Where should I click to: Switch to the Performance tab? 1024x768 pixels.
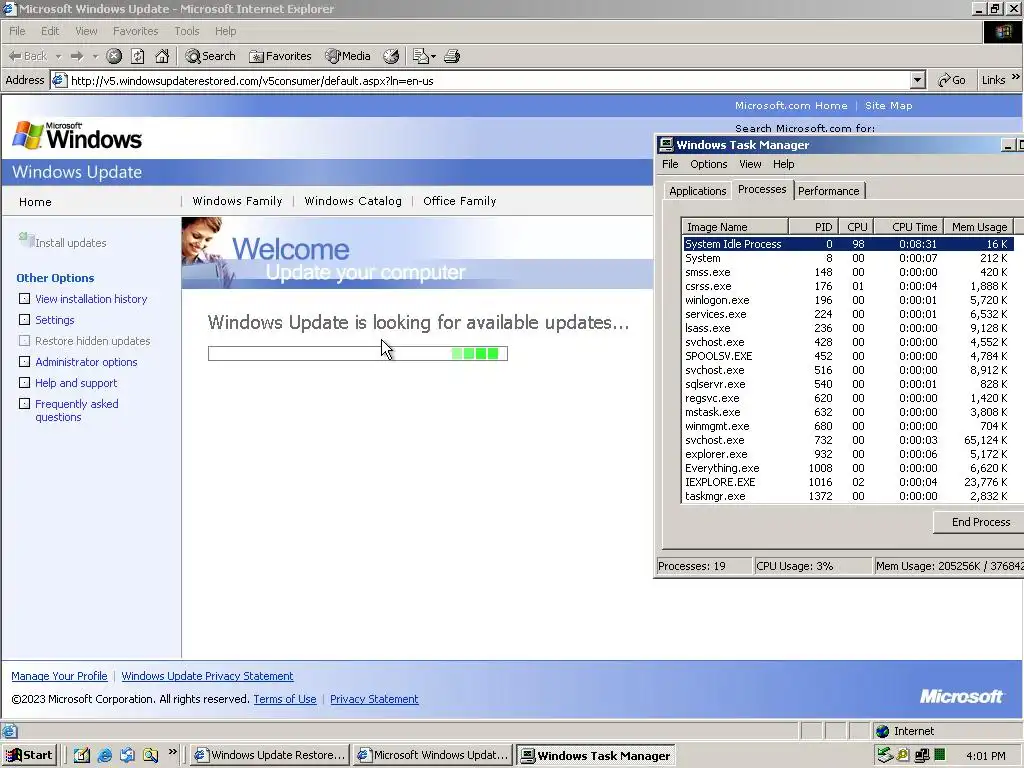pyautogui.click(x=829, y=191)
